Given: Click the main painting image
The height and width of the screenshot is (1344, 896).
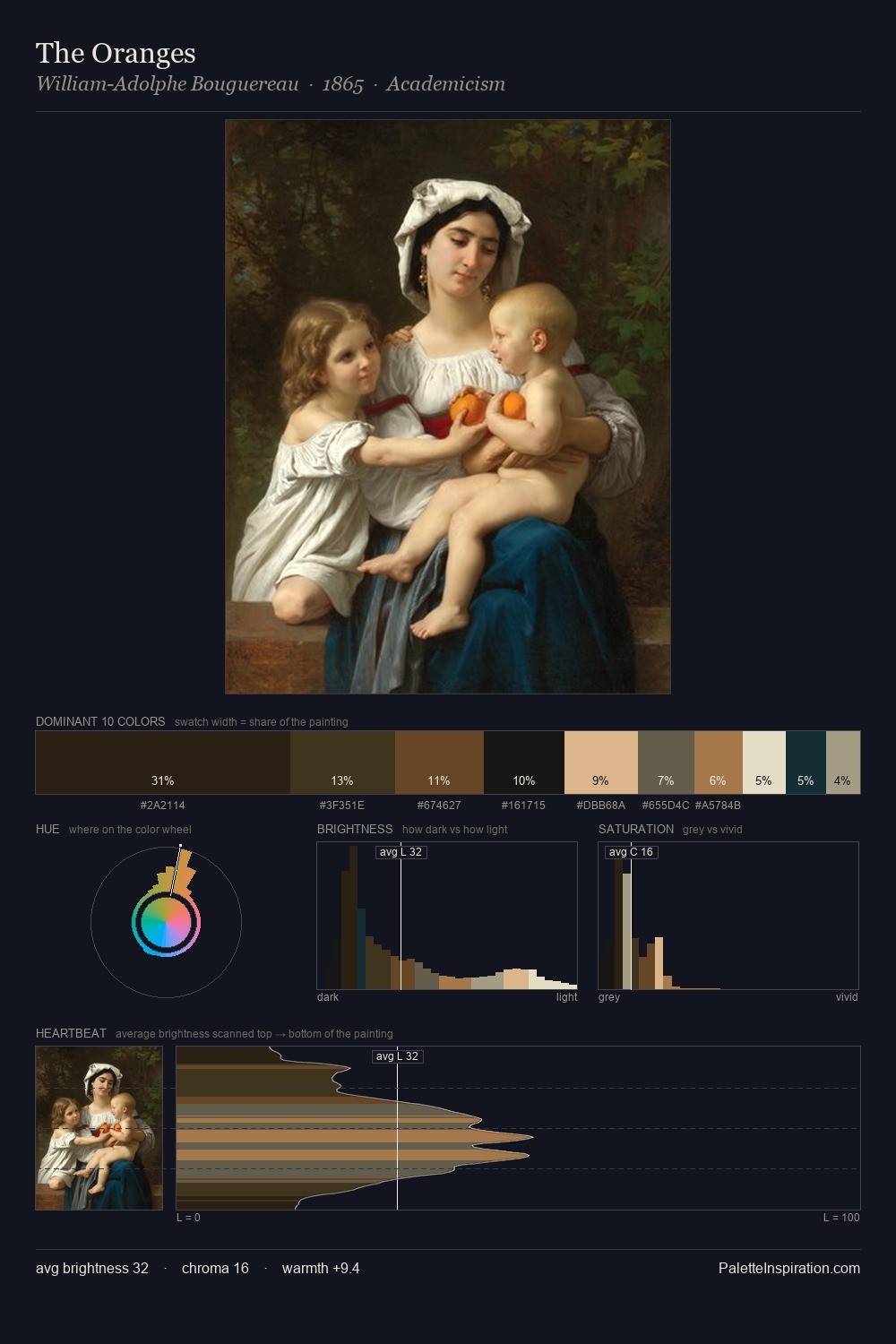Looking at the screenshot, I should [x=448, y=407].
